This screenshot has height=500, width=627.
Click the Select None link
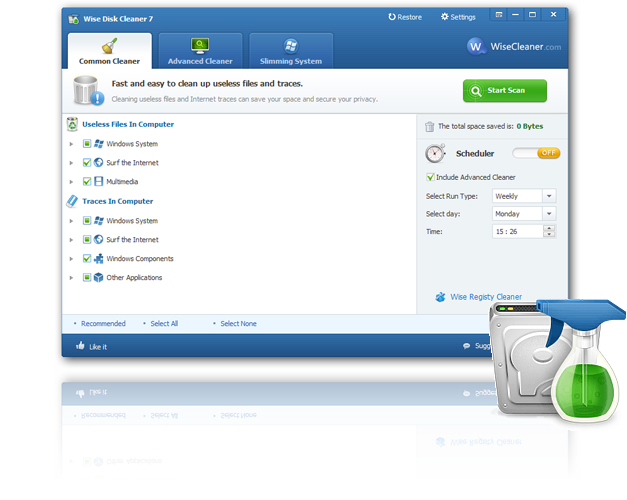point(238,324)
